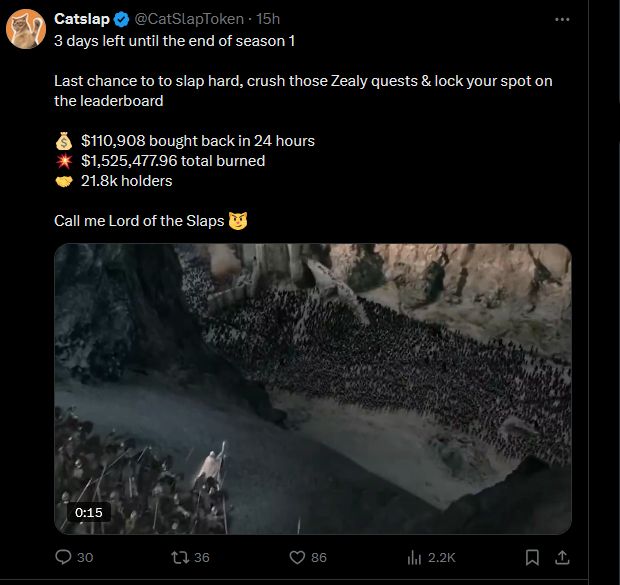This screenshot has width=620, height=585.
Task: Open the @CatSlapToken handle link
Action: coord(189,19)
